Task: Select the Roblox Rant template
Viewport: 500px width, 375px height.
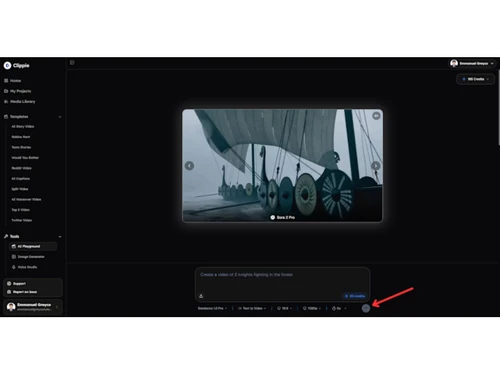Action: point(21,137)
